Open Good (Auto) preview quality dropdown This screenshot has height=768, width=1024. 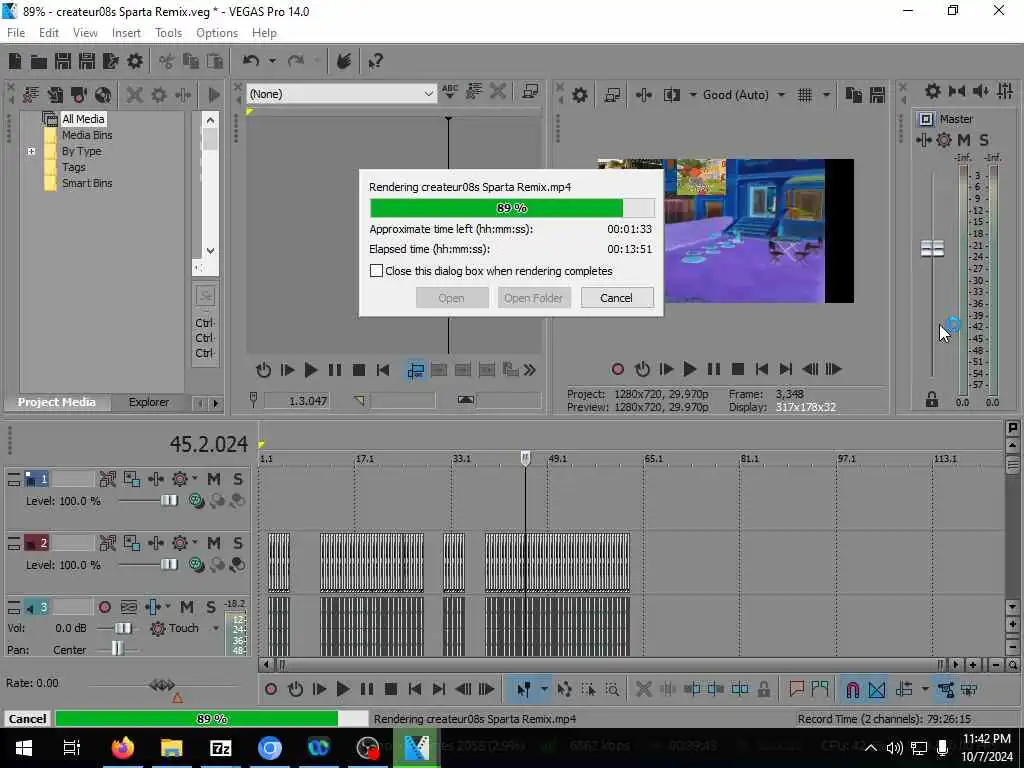[x=781, y=95]
